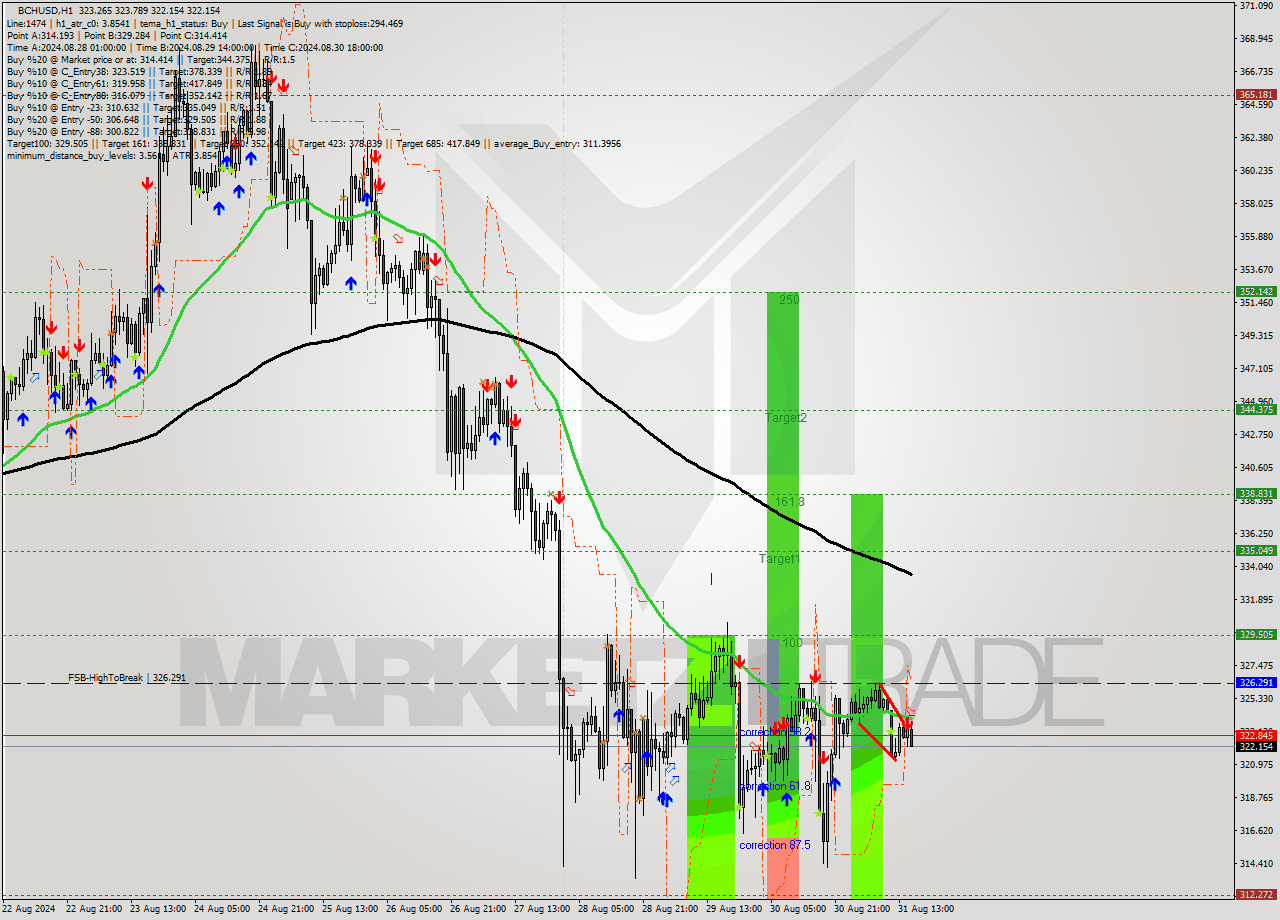This screenshot has height=920, width=1280.
Task: Click the 'correction 61.8' label
Action: tap(775, 786)
